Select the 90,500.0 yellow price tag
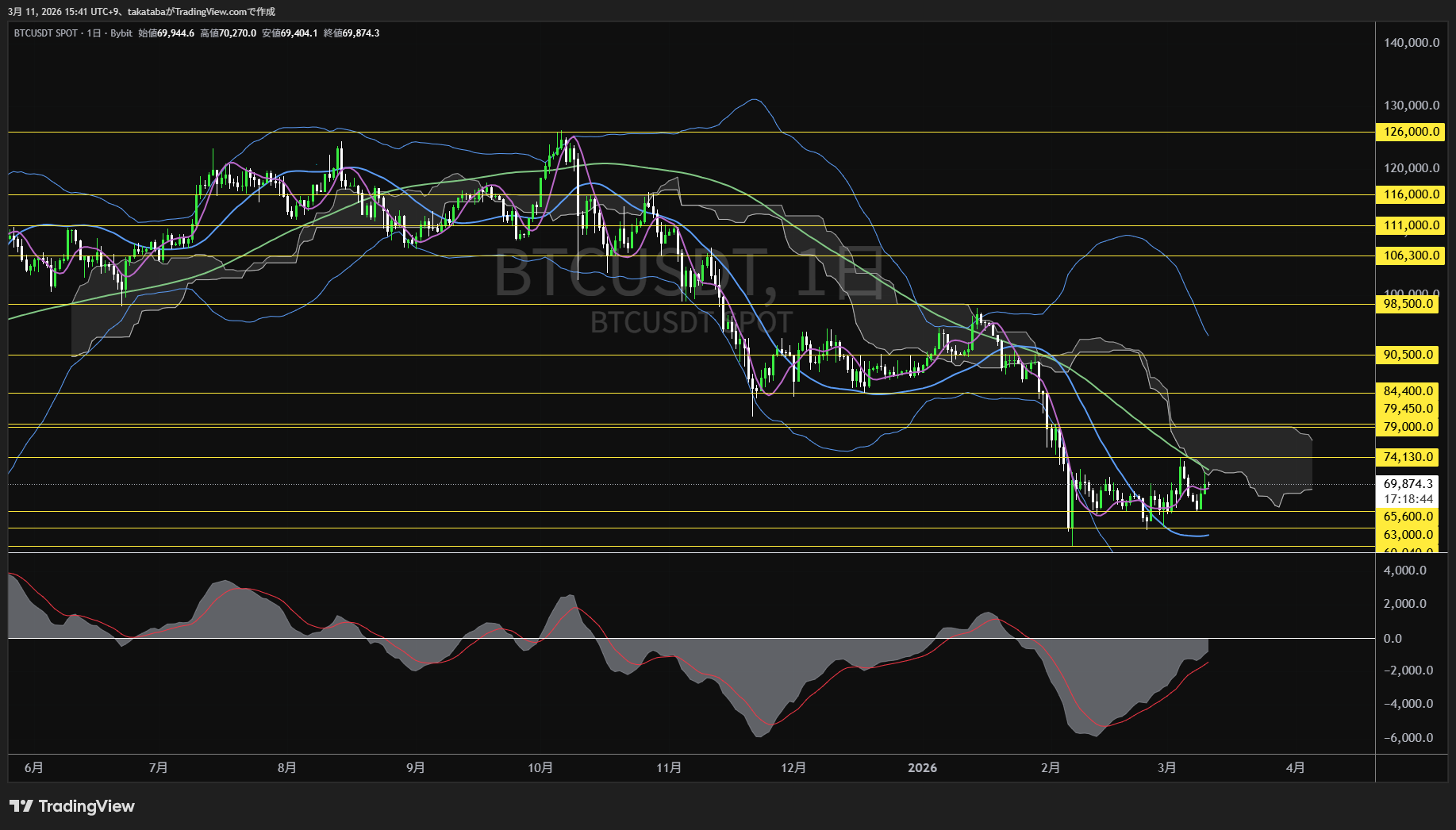The image size is (1456, 830). coord(1408,355)
